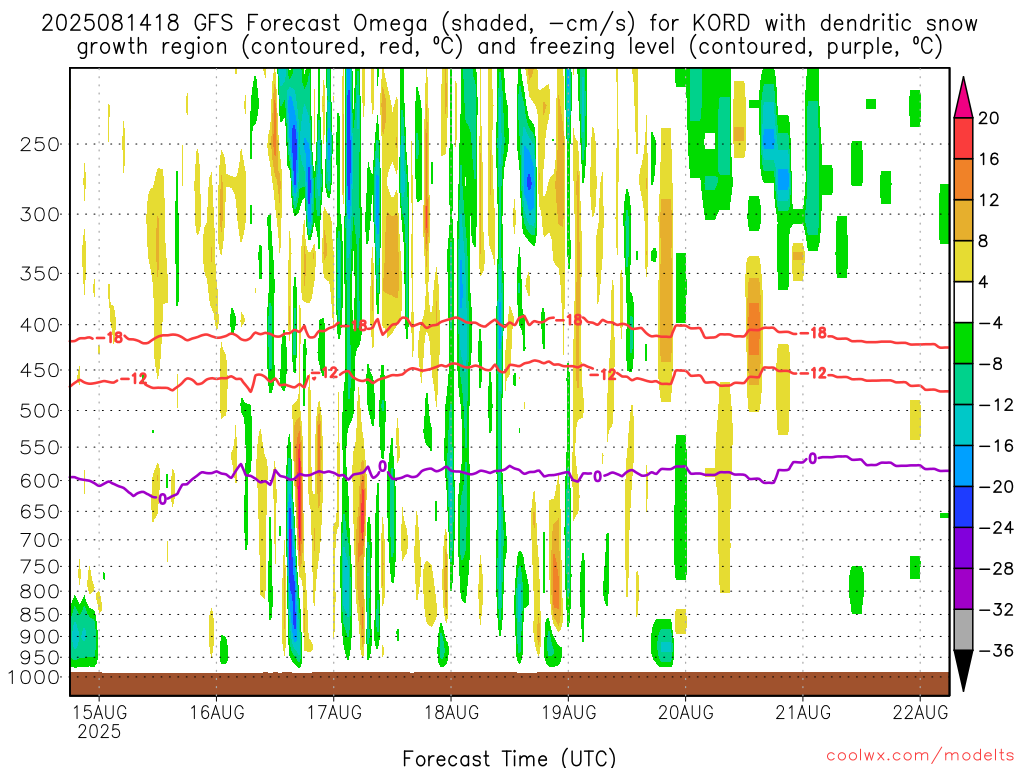Click the colorbar label -32
This screenshot has height=768, width=1024.
tap(995, 609)
